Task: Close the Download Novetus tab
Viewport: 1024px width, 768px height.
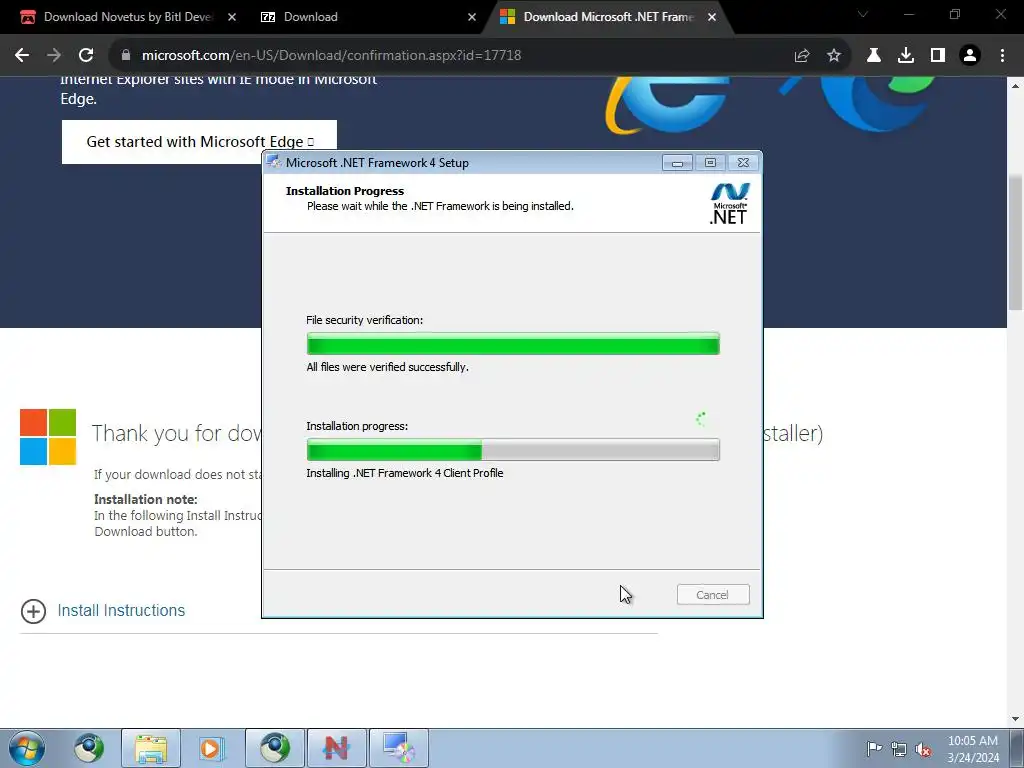Action: tap(232, 17)
